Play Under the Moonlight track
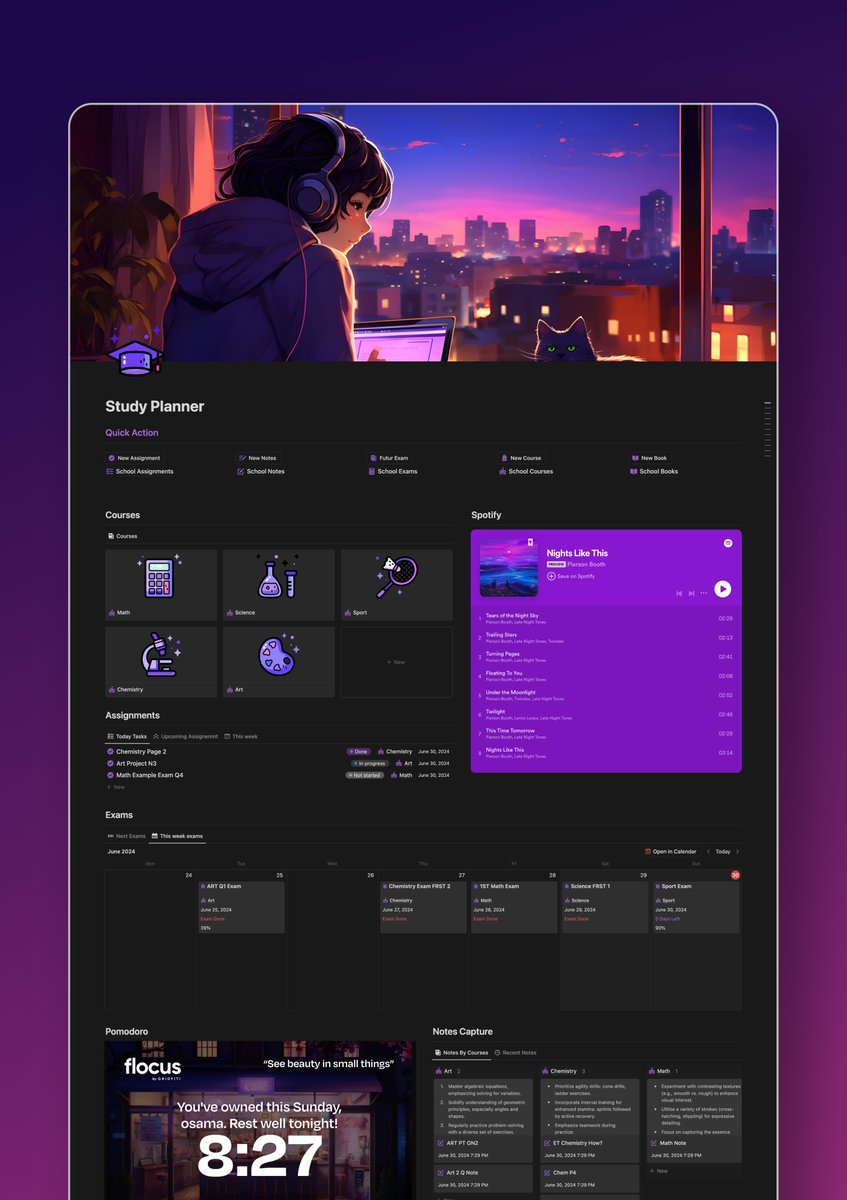847x1200 pixels. [x=606, y=695]
